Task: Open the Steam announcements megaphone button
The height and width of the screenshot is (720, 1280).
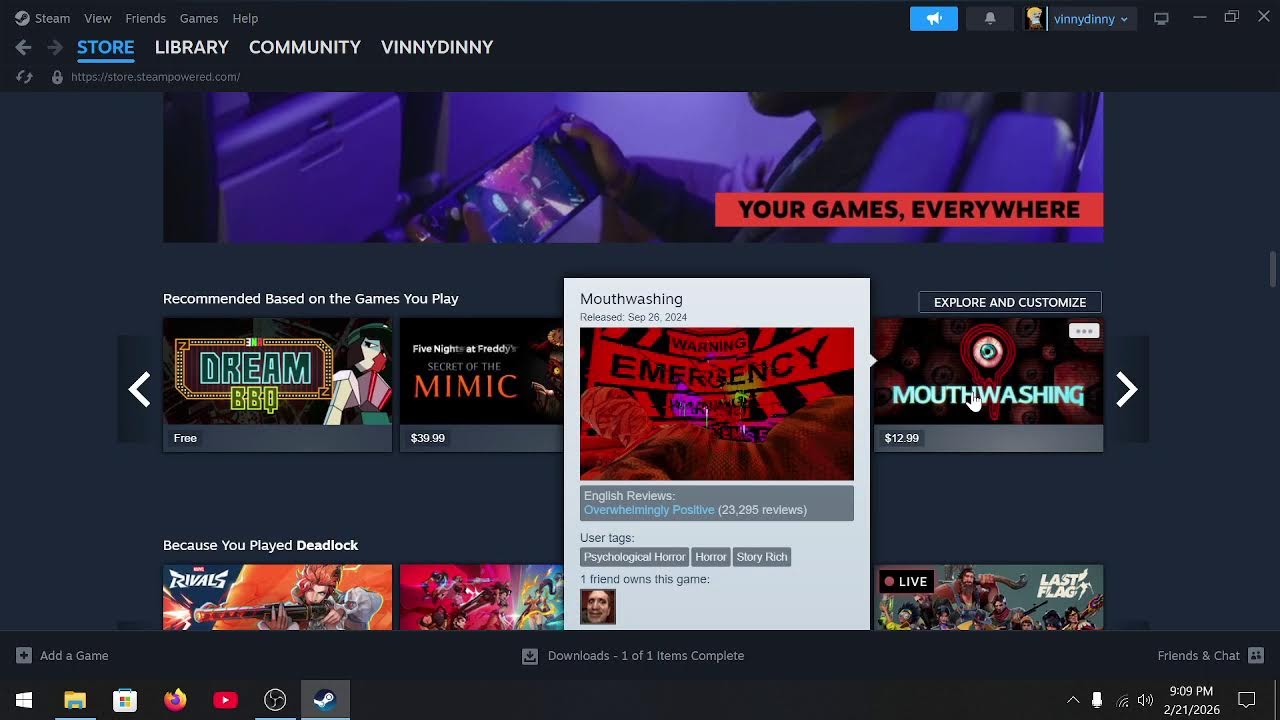Action: point(934,18)
